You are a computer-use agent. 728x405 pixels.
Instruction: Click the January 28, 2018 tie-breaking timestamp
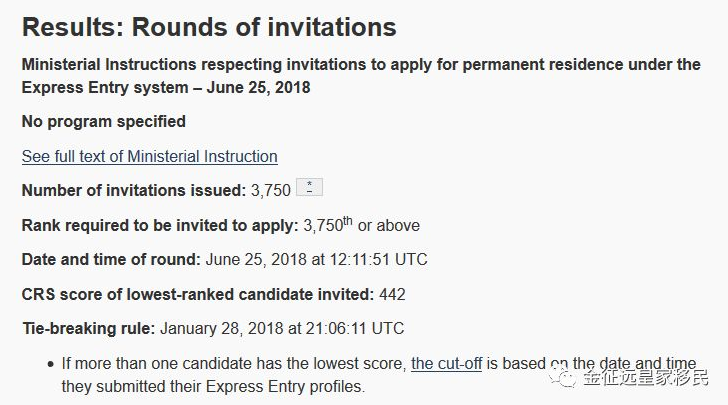282,328
